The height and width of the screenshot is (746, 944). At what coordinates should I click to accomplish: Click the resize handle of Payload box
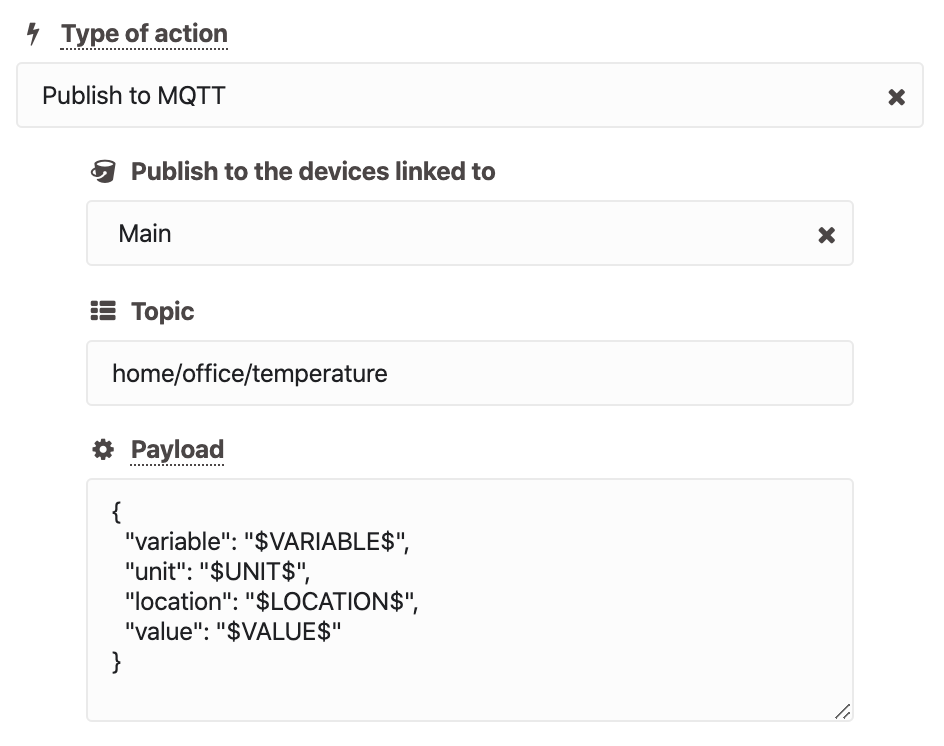(842, 711)
